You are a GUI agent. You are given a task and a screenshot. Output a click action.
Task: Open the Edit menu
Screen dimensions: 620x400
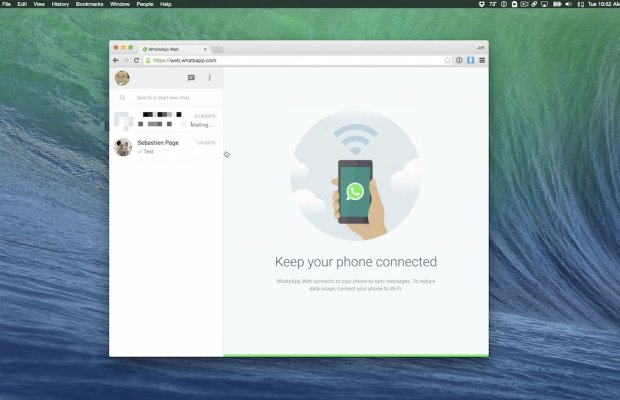coord(22,4)
